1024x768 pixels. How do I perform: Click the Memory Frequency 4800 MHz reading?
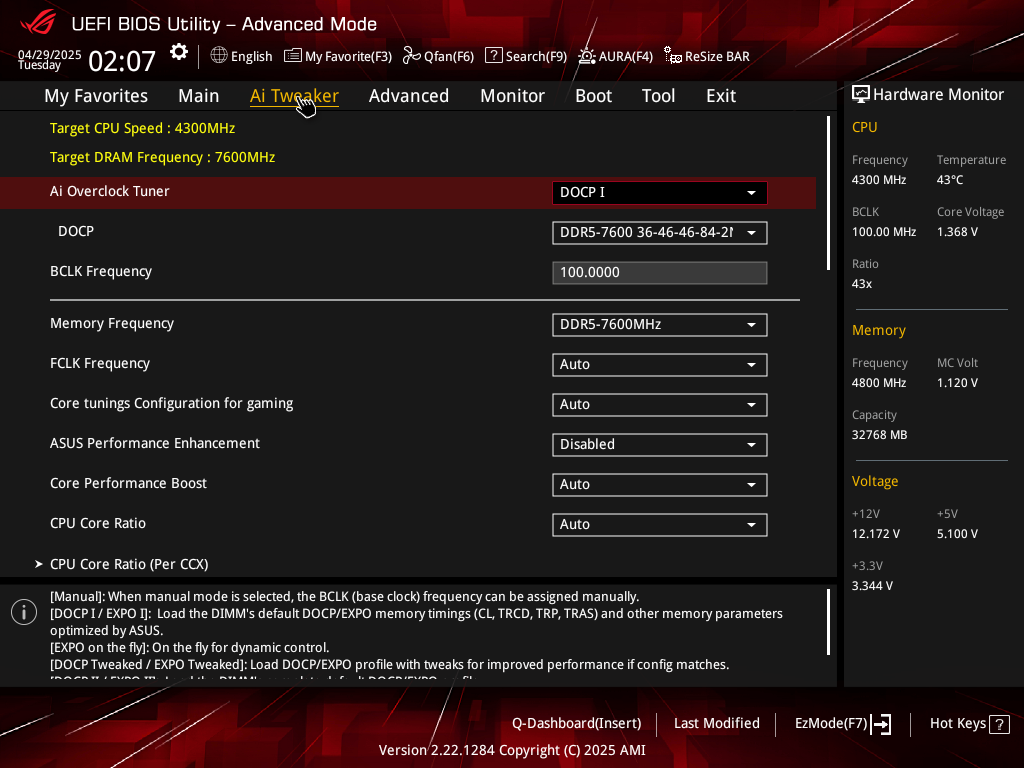tap(878, 383)
